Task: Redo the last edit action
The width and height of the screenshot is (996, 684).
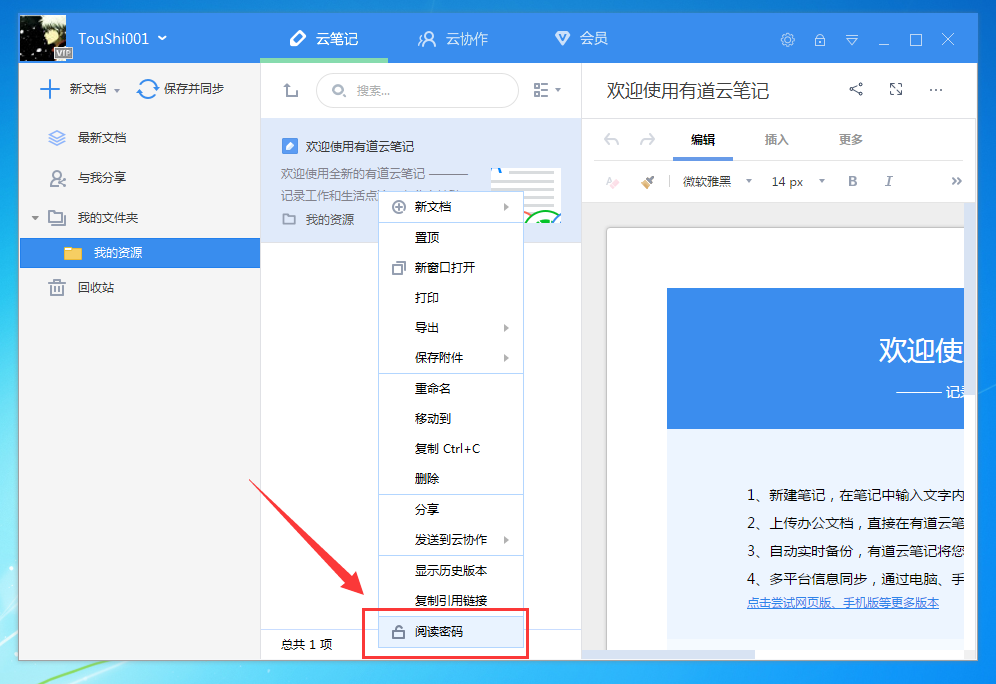Action: click(x=646, y=140)
